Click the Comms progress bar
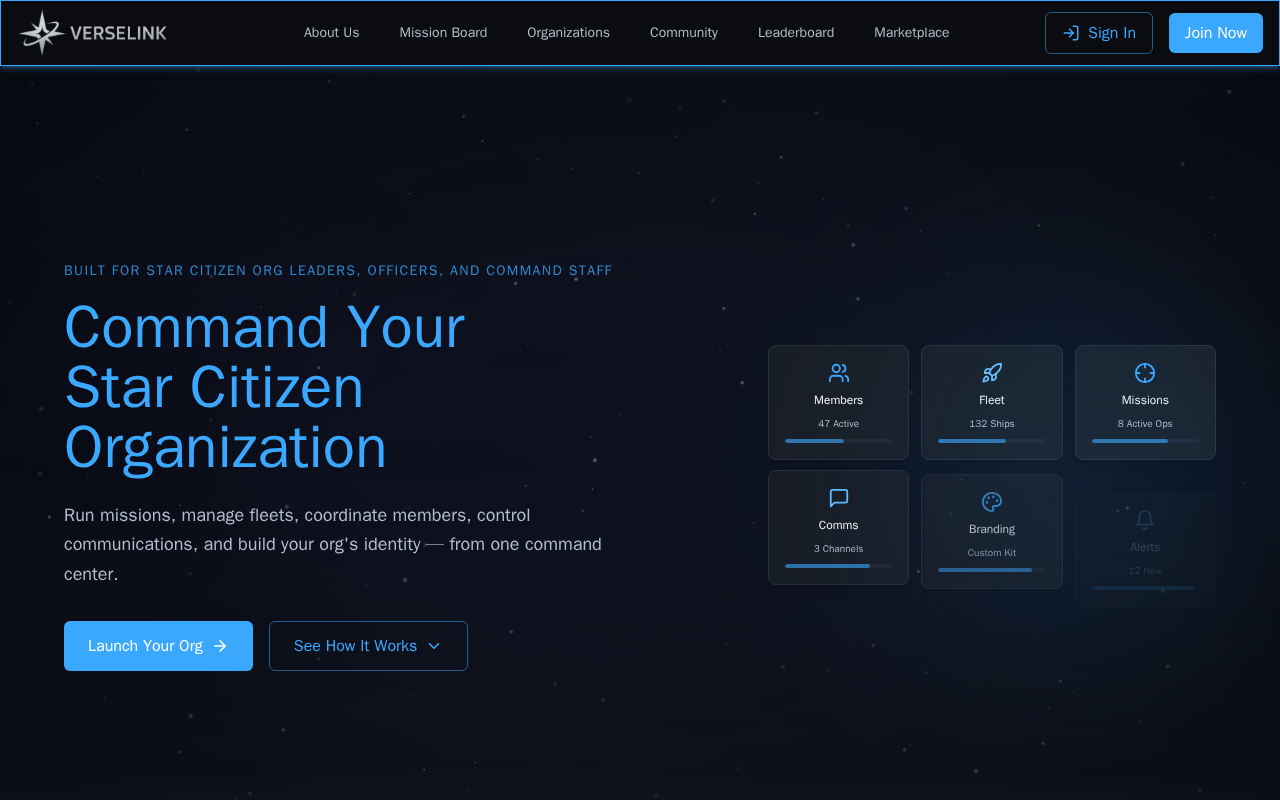 coord(839,566)
